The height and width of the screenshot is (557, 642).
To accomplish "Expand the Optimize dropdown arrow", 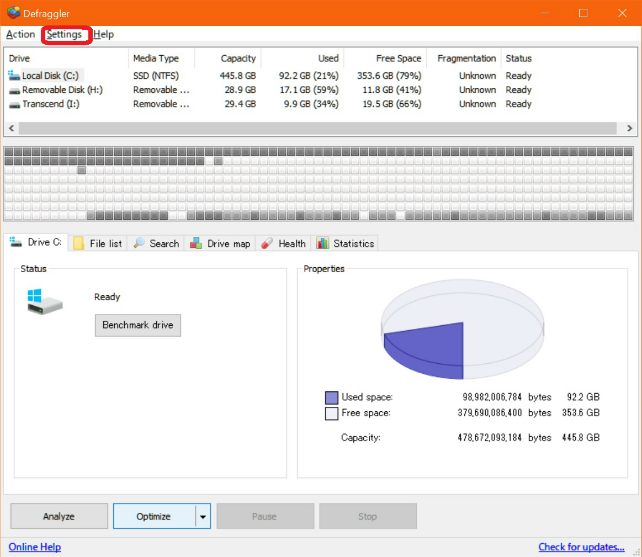I will tap(203, 516).
